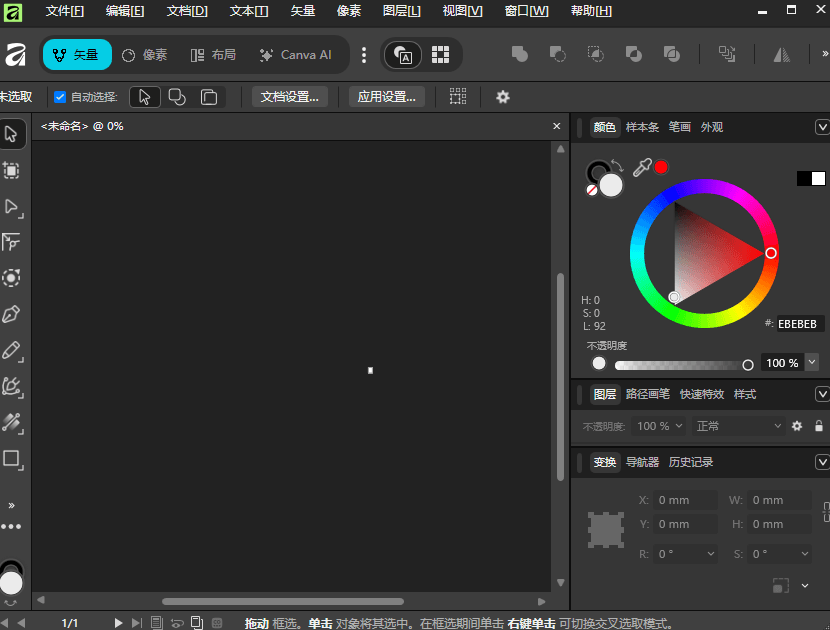
Task: Select the Rectangle shape tool
Action: click(x=13, y=460)
